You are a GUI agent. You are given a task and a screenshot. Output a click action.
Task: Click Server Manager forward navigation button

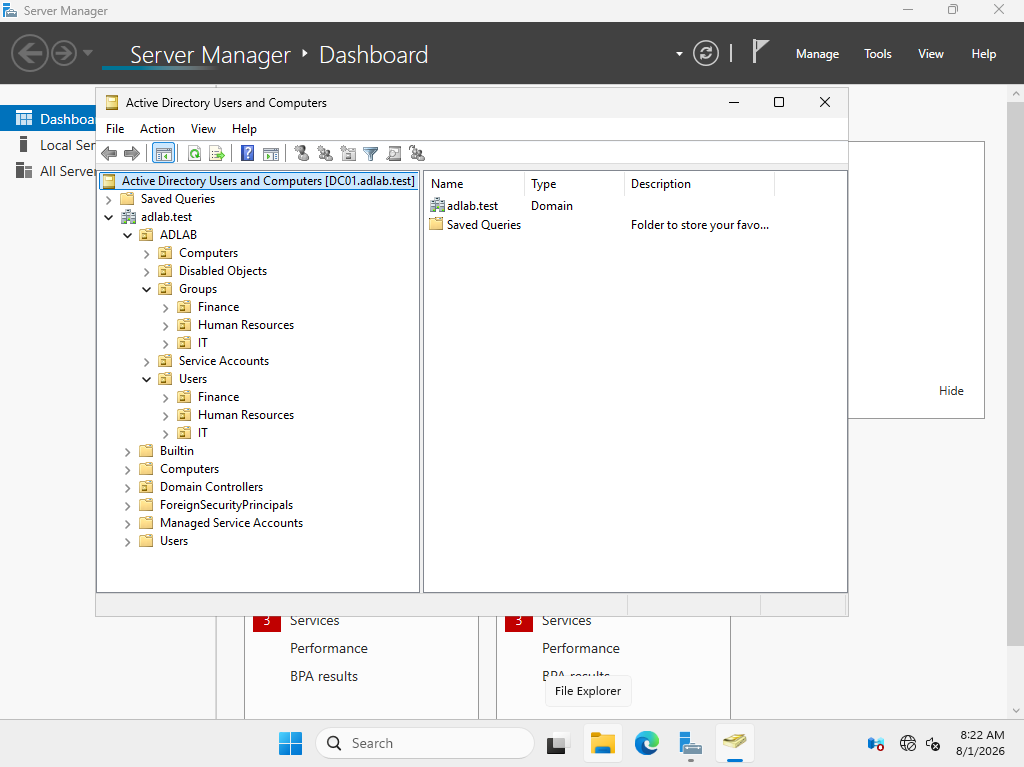pos(63,53)
